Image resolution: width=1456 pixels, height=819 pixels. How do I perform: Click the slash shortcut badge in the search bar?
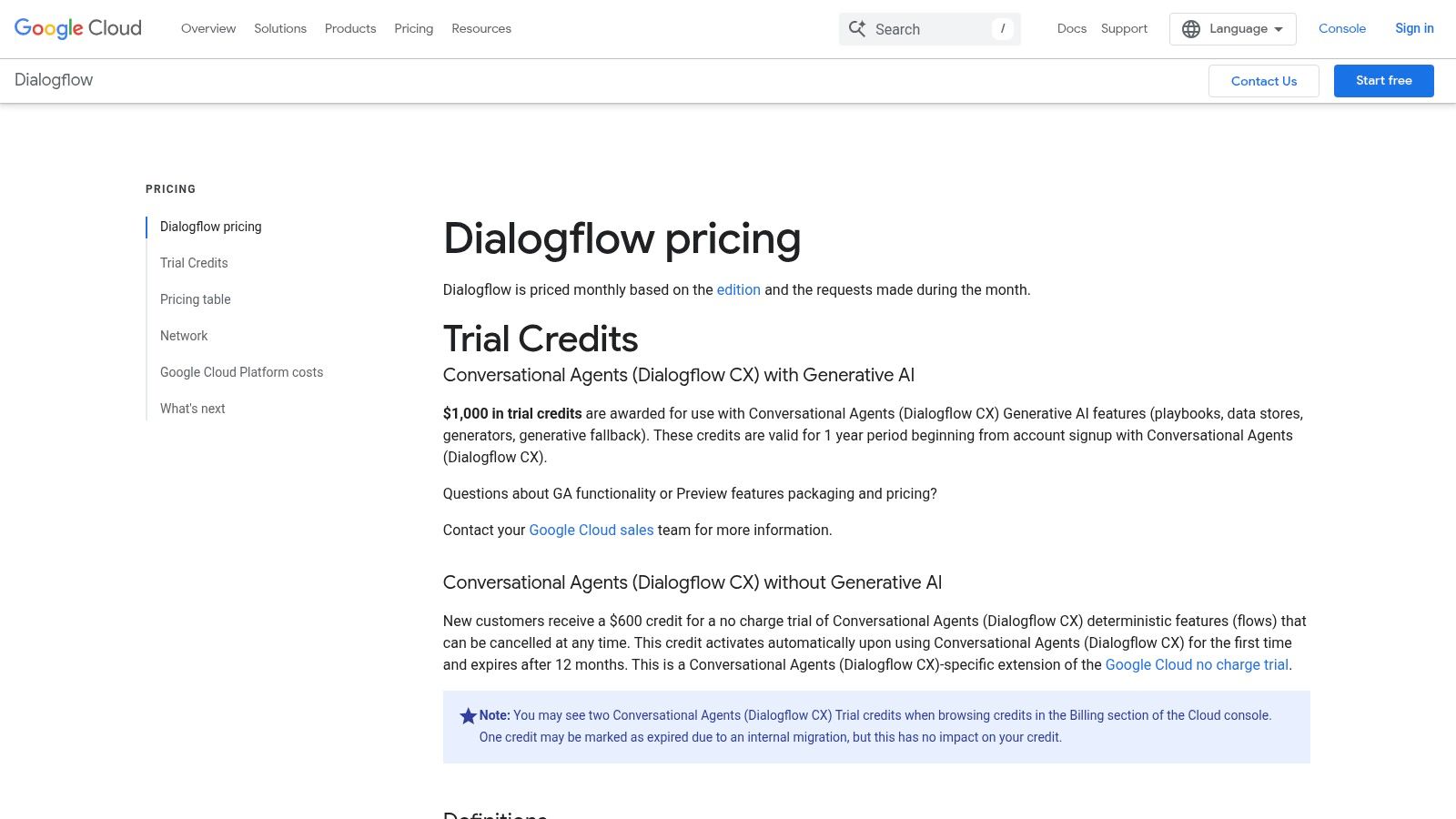coord(1002,28)
